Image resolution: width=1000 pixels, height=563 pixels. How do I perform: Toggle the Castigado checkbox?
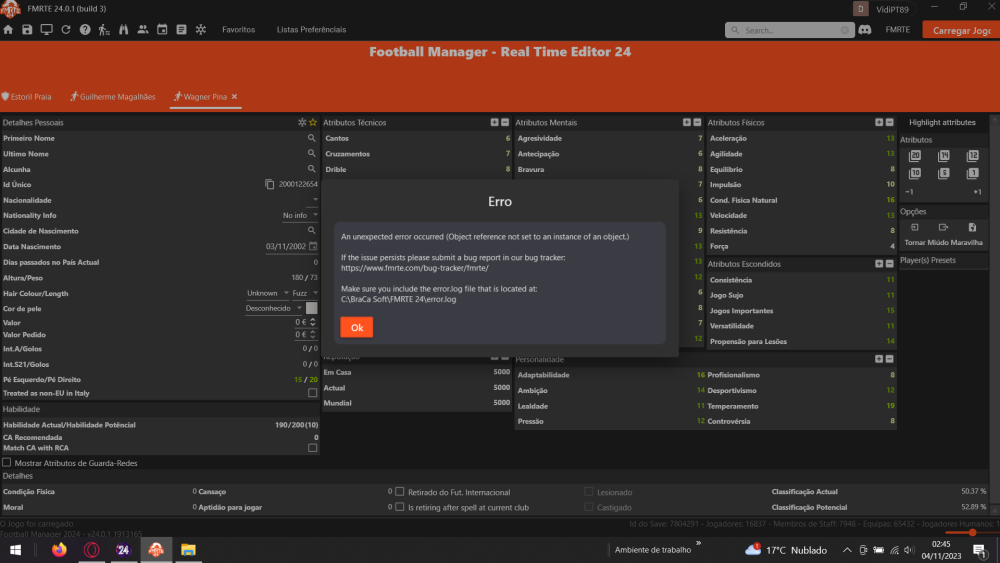coord(589,507)
